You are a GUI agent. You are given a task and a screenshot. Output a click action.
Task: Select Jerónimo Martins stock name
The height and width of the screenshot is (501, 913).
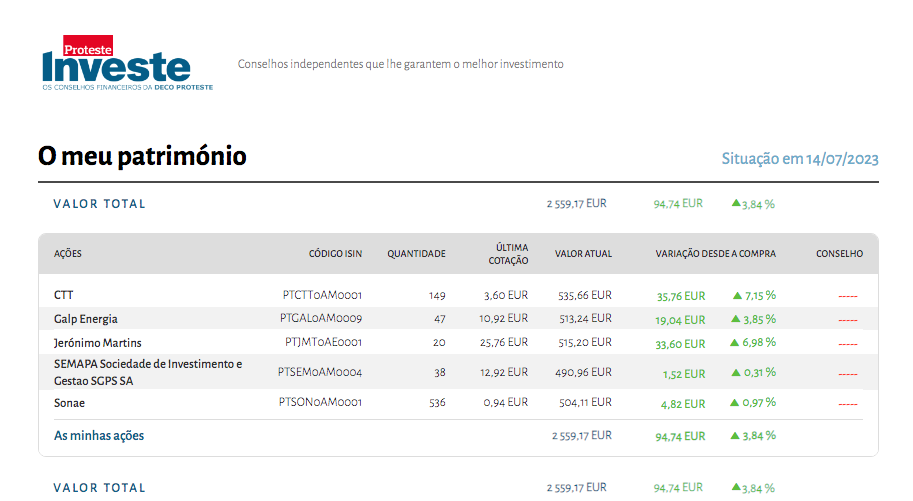(x=98, y=343)
